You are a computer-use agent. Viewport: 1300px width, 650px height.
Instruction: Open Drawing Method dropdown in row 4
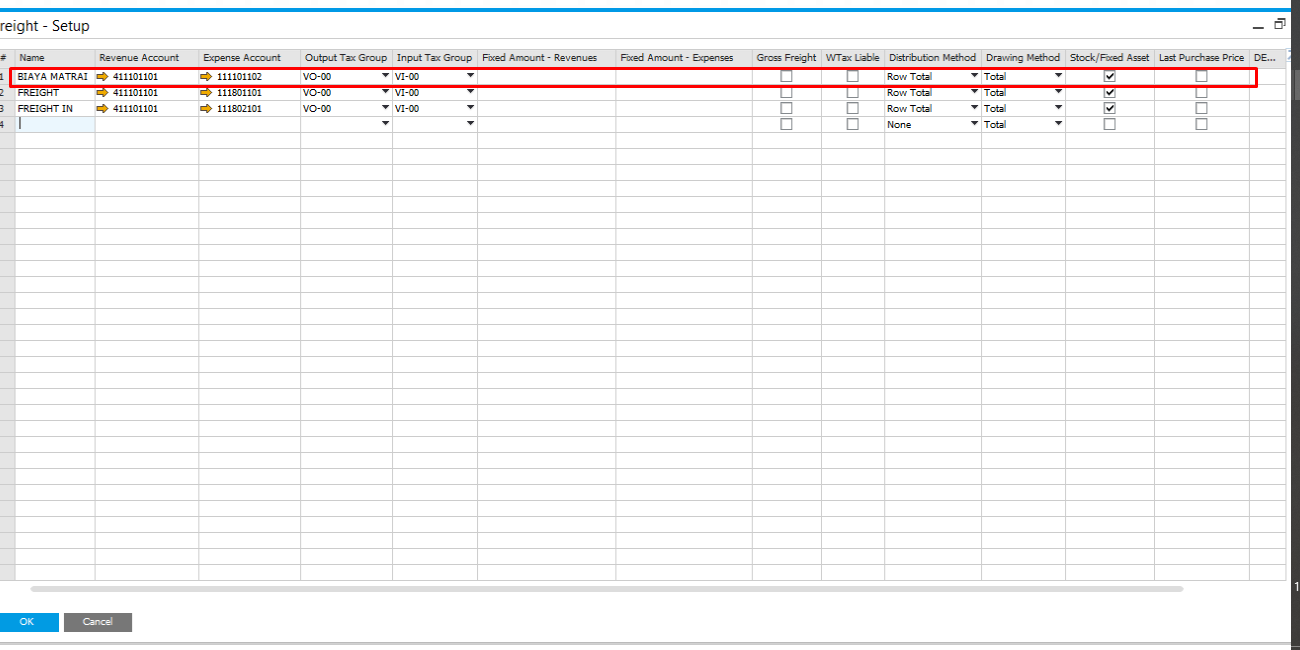pos(1058,123)
